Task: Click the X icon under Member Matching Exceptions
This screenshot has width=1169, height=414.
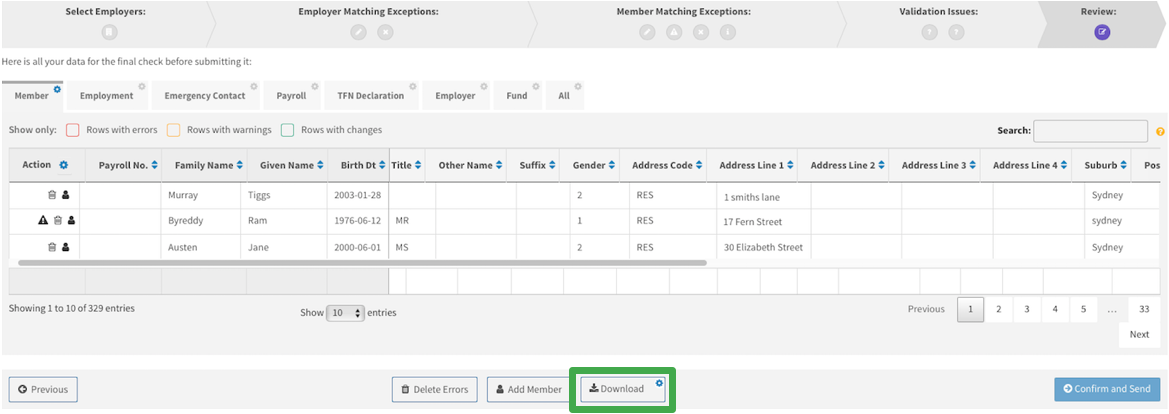Action: point(701,32)
